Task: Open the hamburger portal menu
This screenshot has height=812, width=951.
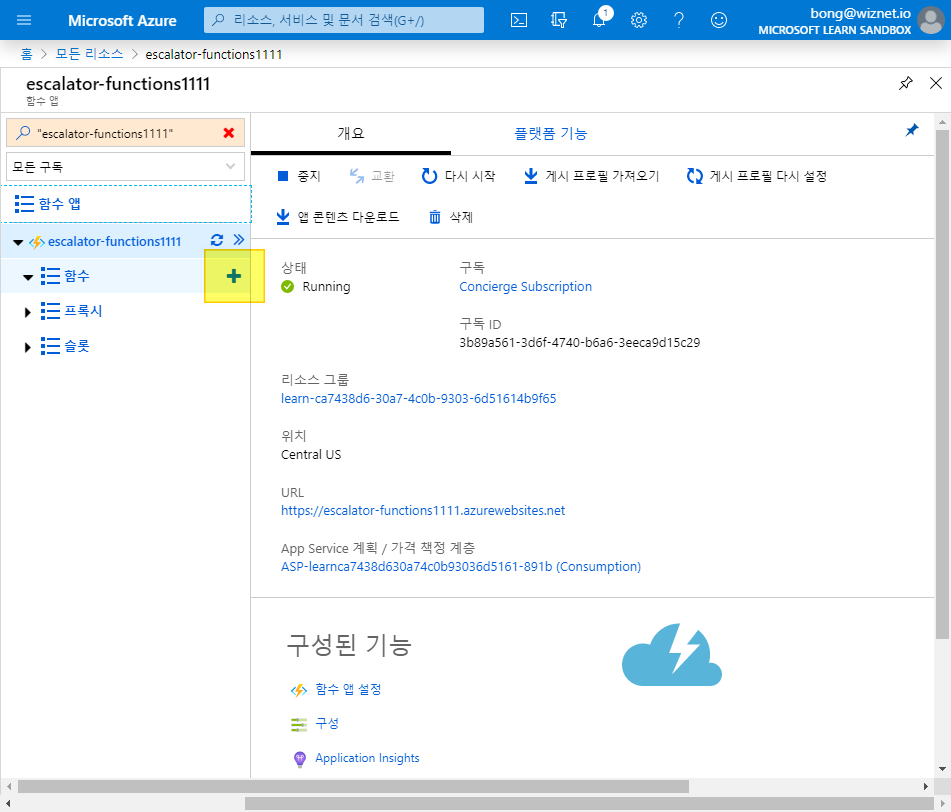Action: point(24,20)
